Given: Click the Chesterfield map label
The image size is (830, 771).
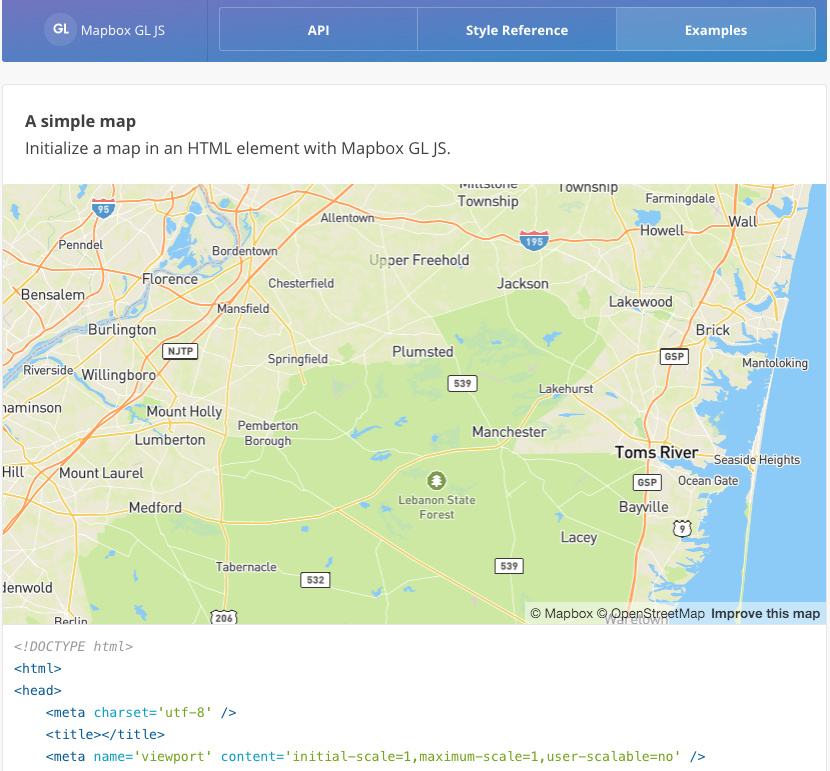Looking at the screenshot, I should click(x=301, y=283).
